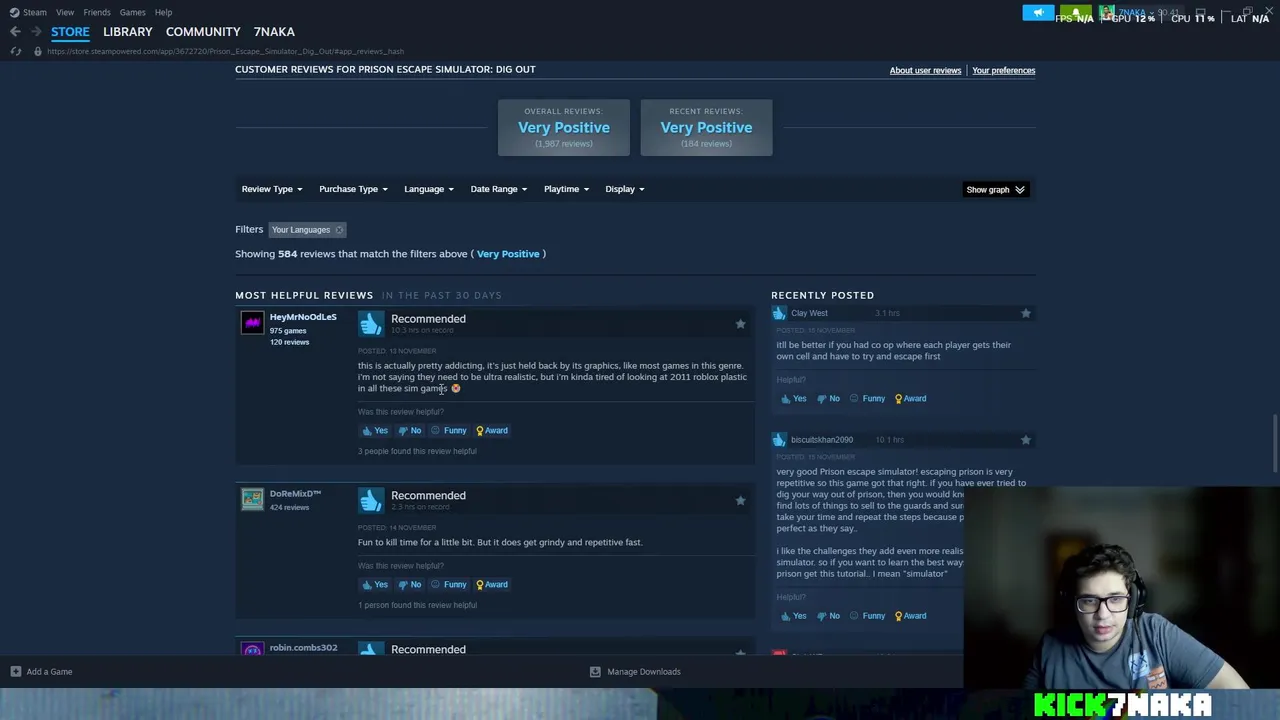Mark Clay West review as Funny

pos(867,398)
